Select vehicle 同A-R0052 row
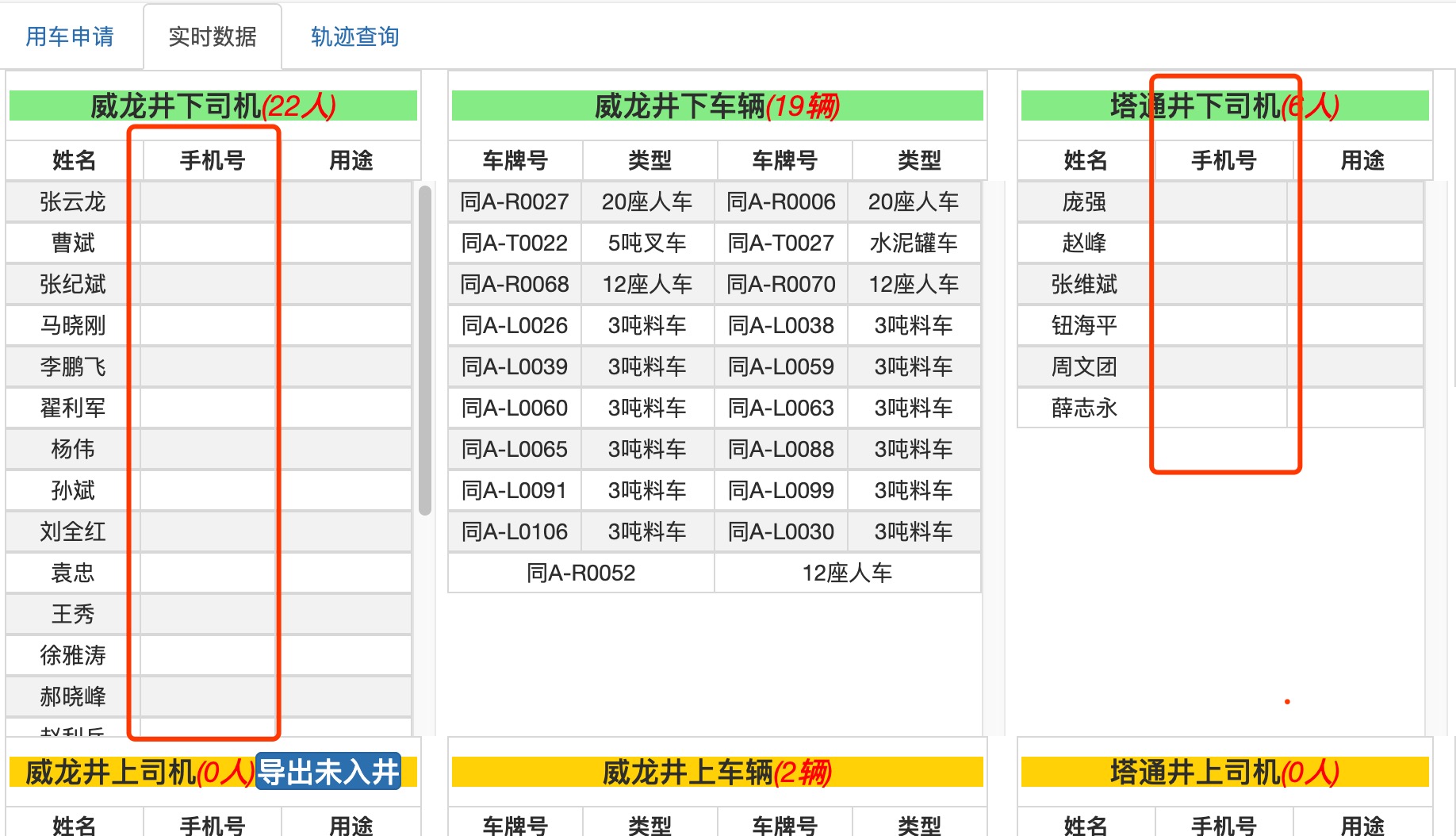 [581, 573]
